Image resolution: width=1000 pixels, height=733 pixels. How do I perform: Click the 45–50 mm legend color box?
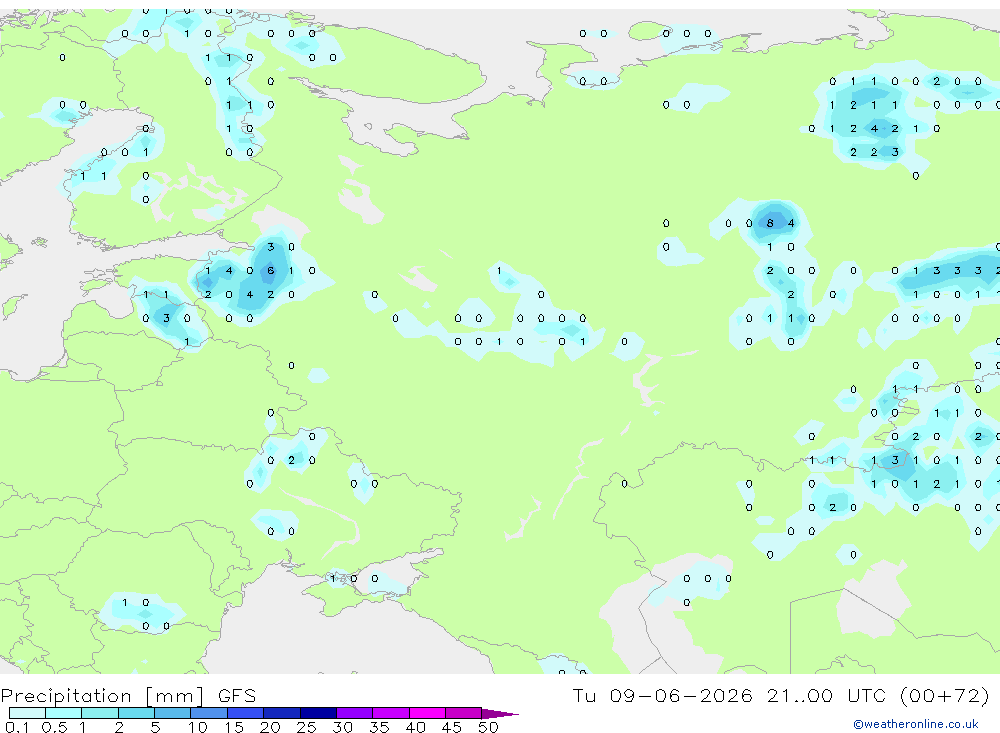(464, 713)
